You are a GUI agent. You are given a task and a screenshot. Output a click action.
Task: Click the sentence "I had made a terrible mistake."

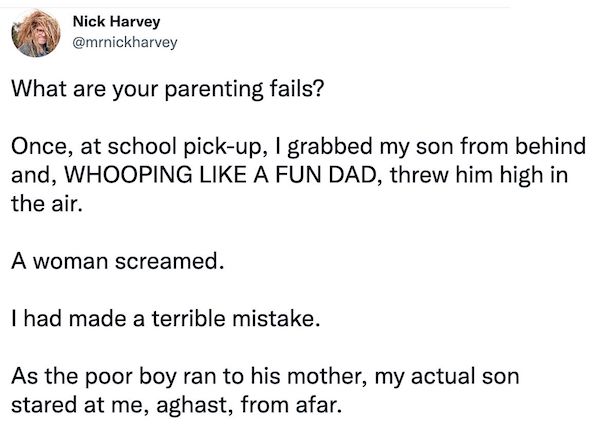[166, 322]
